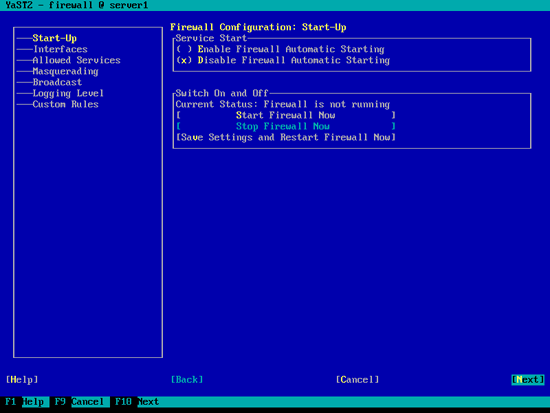Go Back to previous step
The height and width of the screenshot is (413, 550).
click(187, 380)
